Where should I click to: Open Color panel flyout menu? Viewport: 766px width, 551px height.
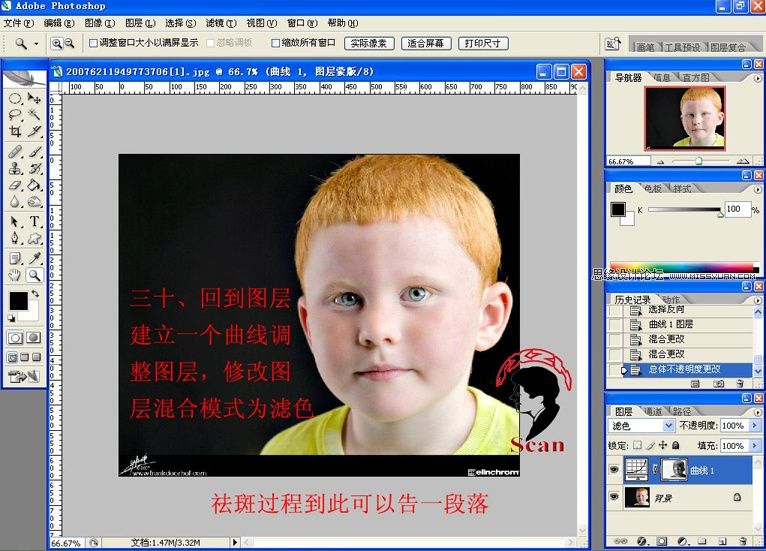[758, 189]
